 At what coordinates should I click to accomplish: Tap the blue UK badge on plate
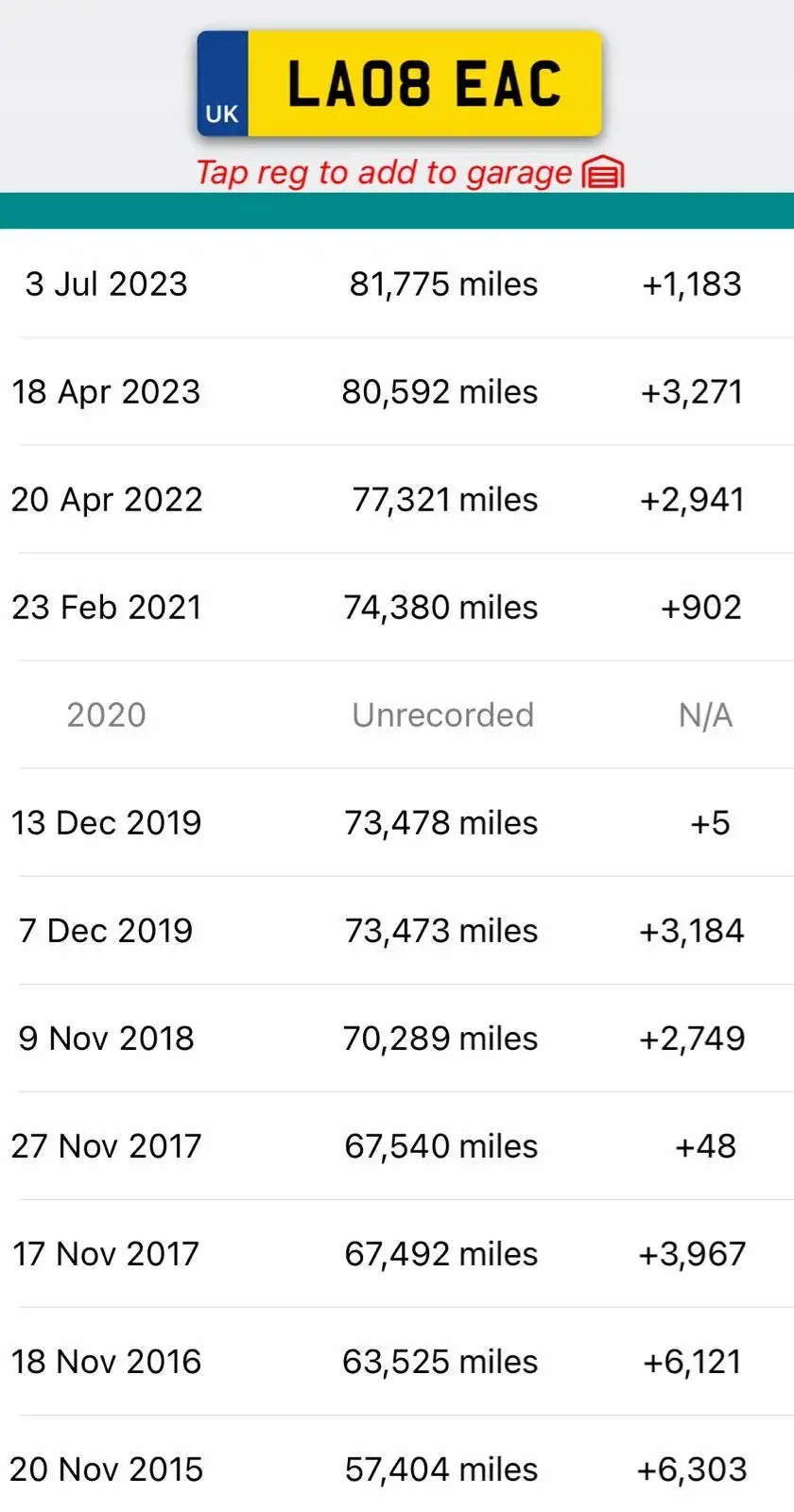click(223, 83)
